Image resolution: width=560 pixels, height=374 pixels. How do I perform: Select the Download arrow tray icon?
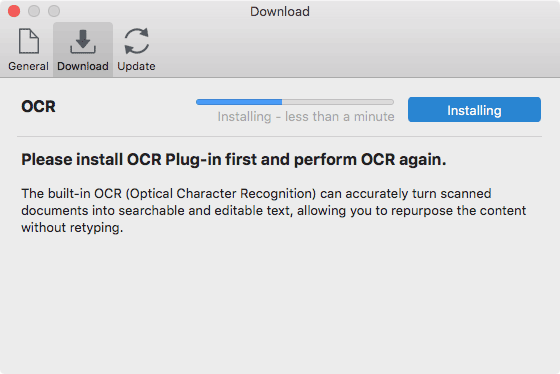pyautogui.click(x=83, y=41)
